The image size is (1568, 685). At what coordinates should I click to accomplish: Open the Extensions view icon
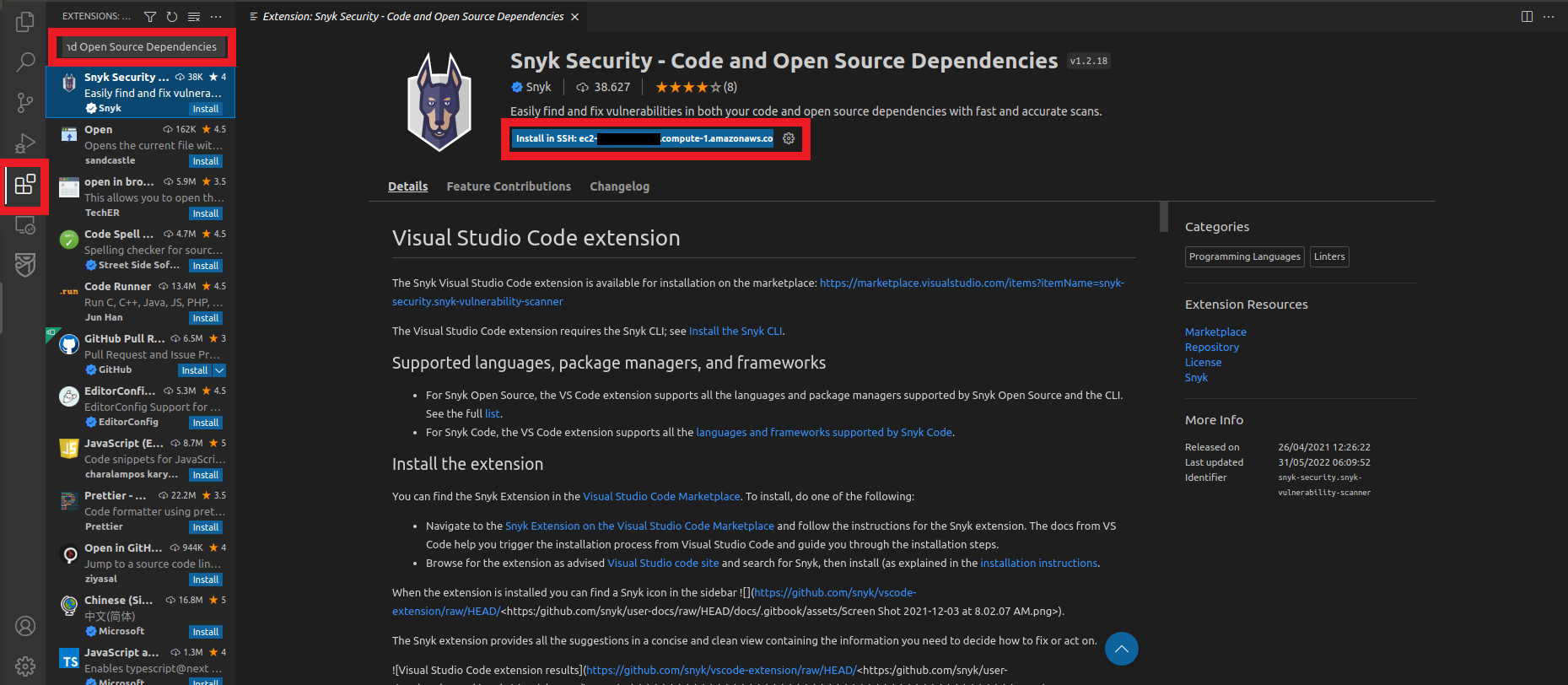pyautogui.click(x=25, y=184)
